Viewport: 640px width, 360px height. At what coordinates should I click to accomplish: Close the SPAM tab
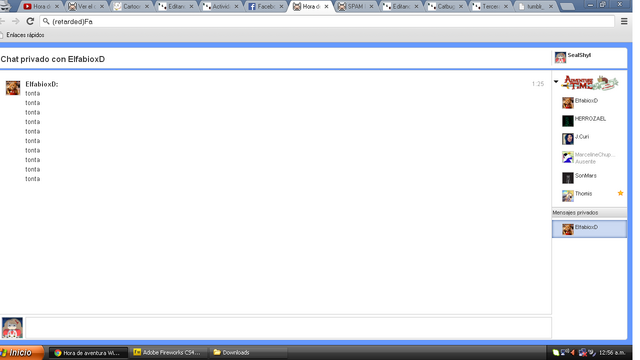[371, 7]
